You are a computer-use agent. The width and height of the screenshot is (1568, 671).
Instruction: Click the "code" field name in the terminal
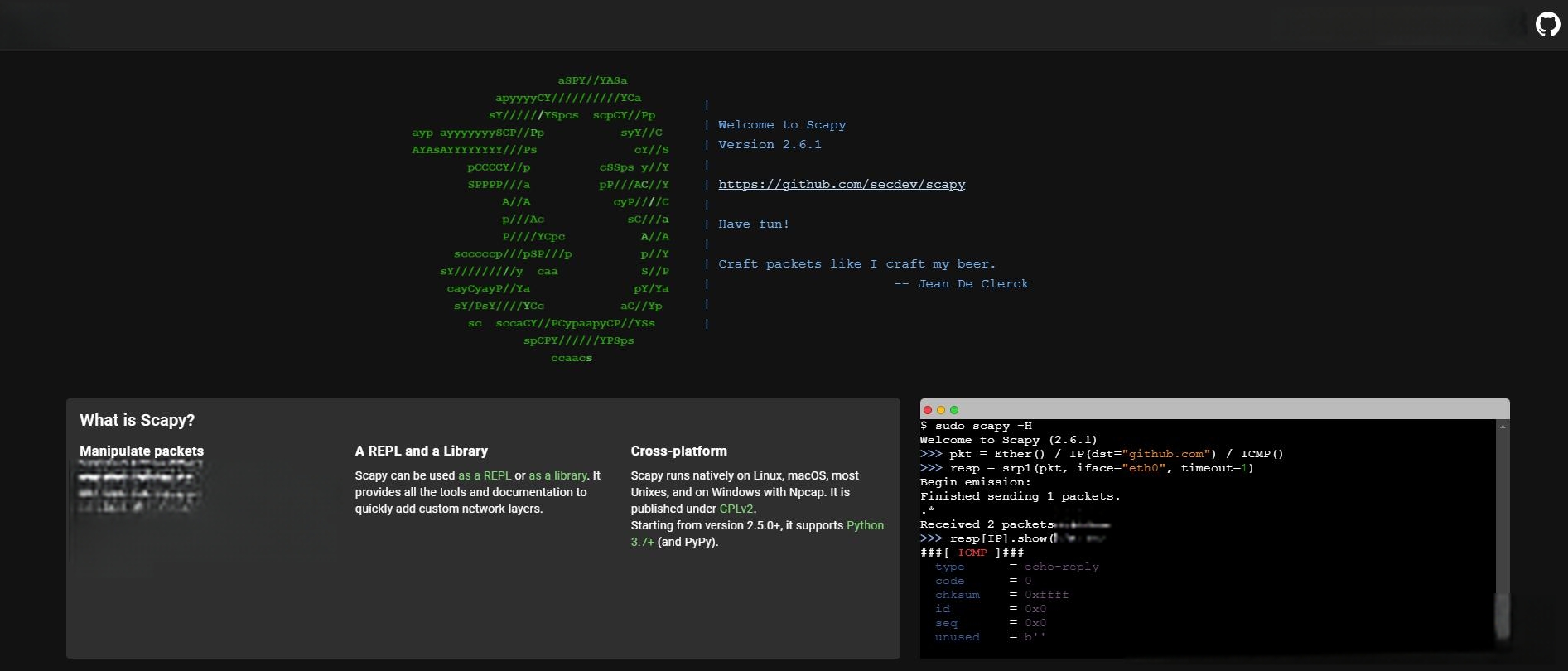[950, 581]
